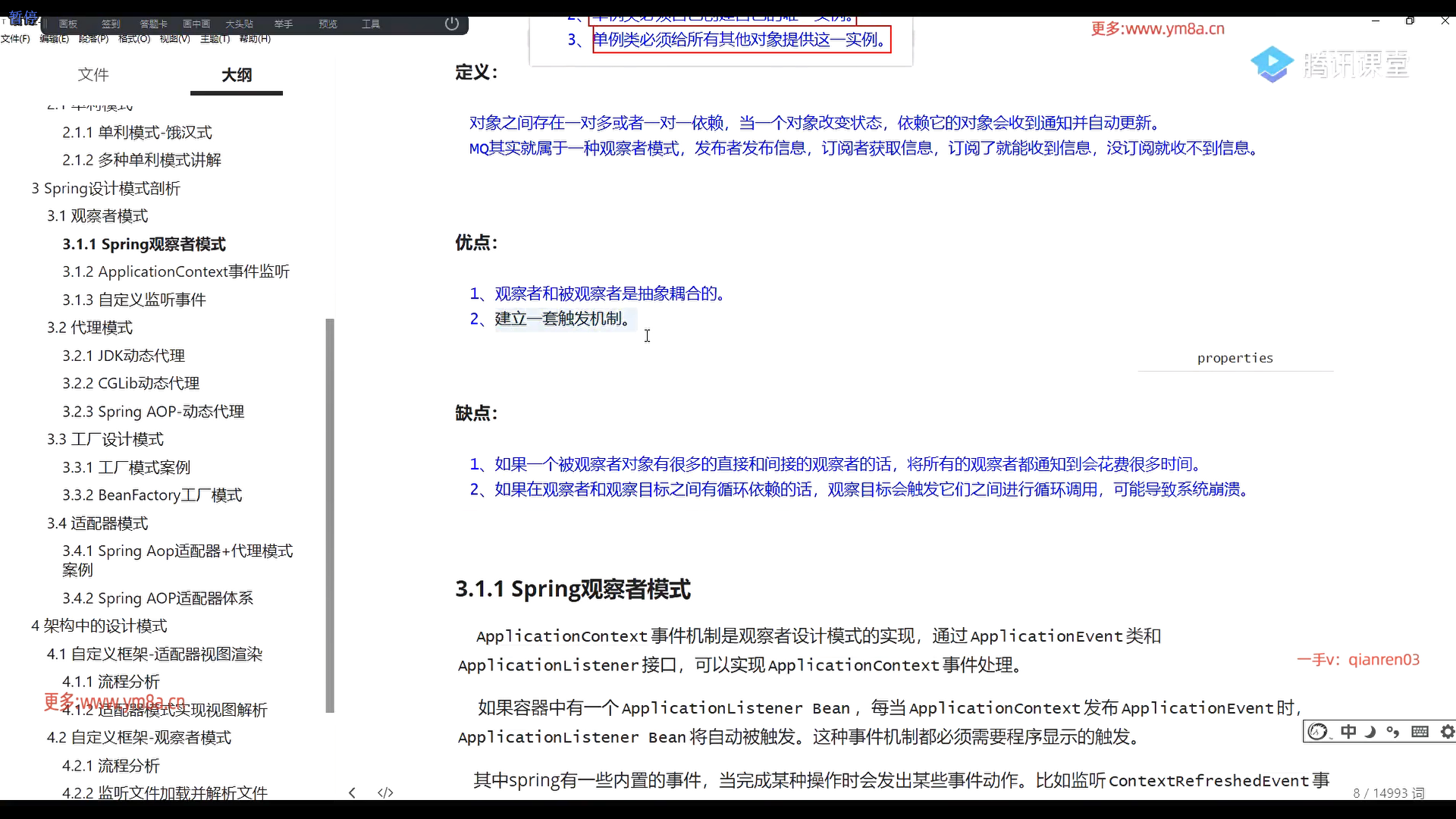Click the word count indicator
The height and width of the screenshot is (819, 1456).
pyautogui.click(x=1389, y=793)
